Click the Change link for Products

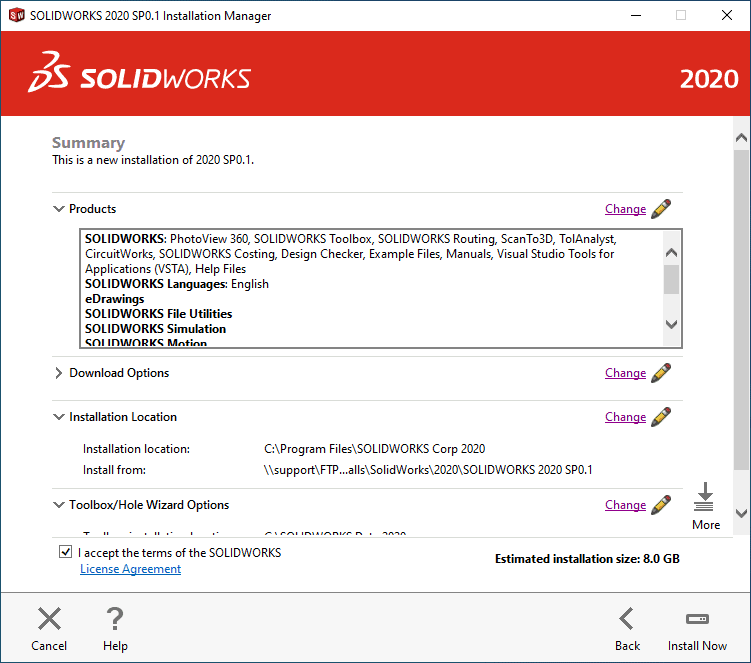625,209
